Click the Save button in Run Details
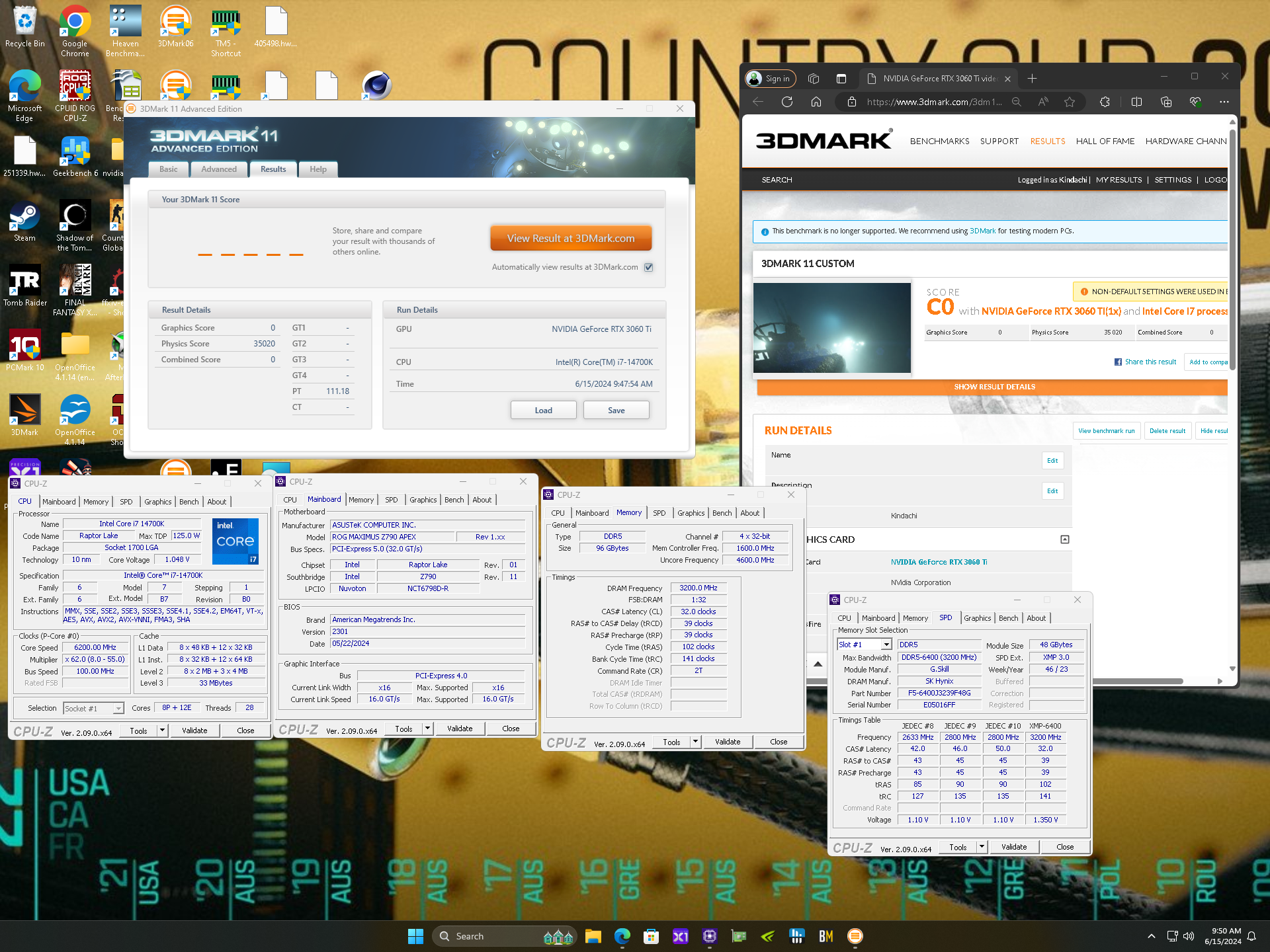Viewport: 1270px width, 952px height. 616,411
